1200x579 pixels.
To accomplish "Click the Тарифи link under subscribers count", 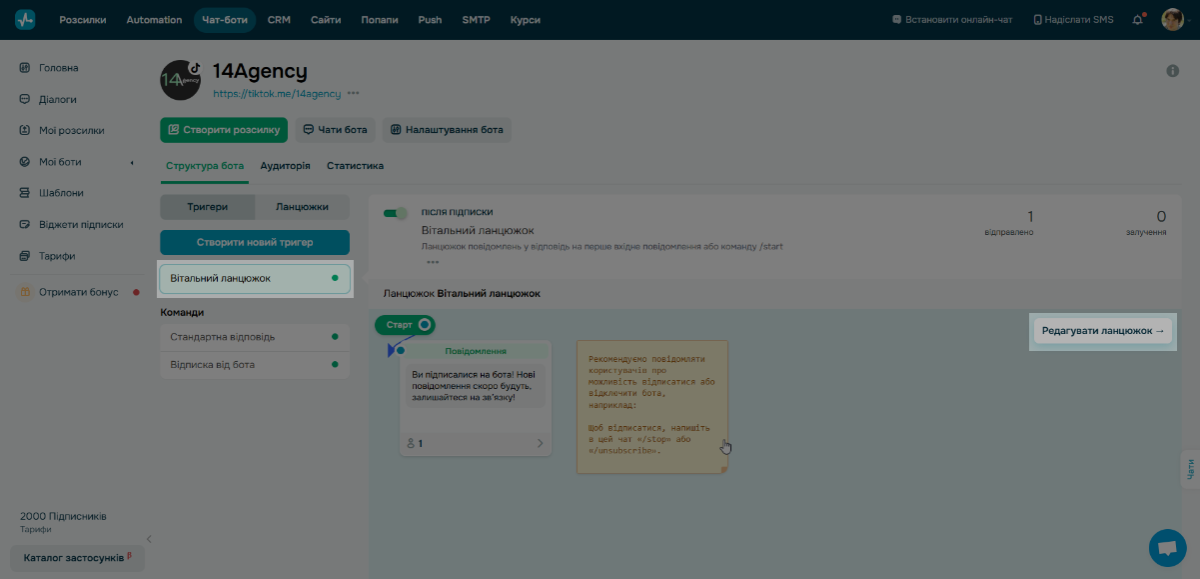I will click(36, 530).
